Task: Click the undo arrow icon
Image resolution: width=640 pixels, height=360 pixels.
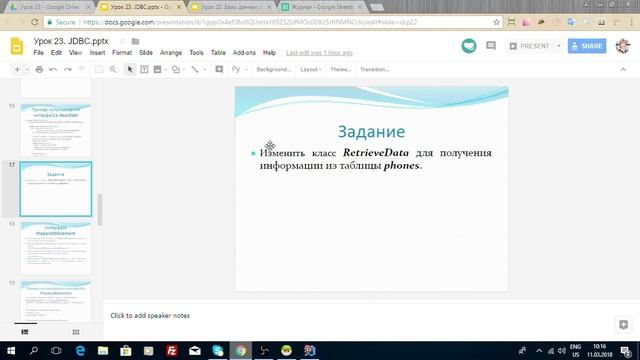Action: point(53,69)
